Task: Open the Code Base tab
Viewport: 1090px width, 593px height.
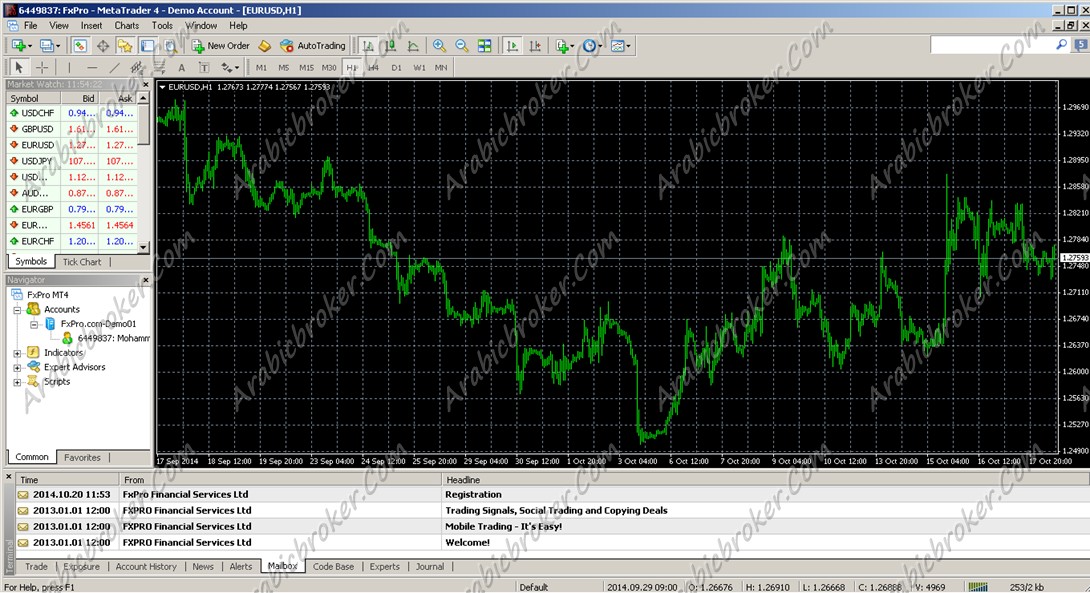Action: 333,567
